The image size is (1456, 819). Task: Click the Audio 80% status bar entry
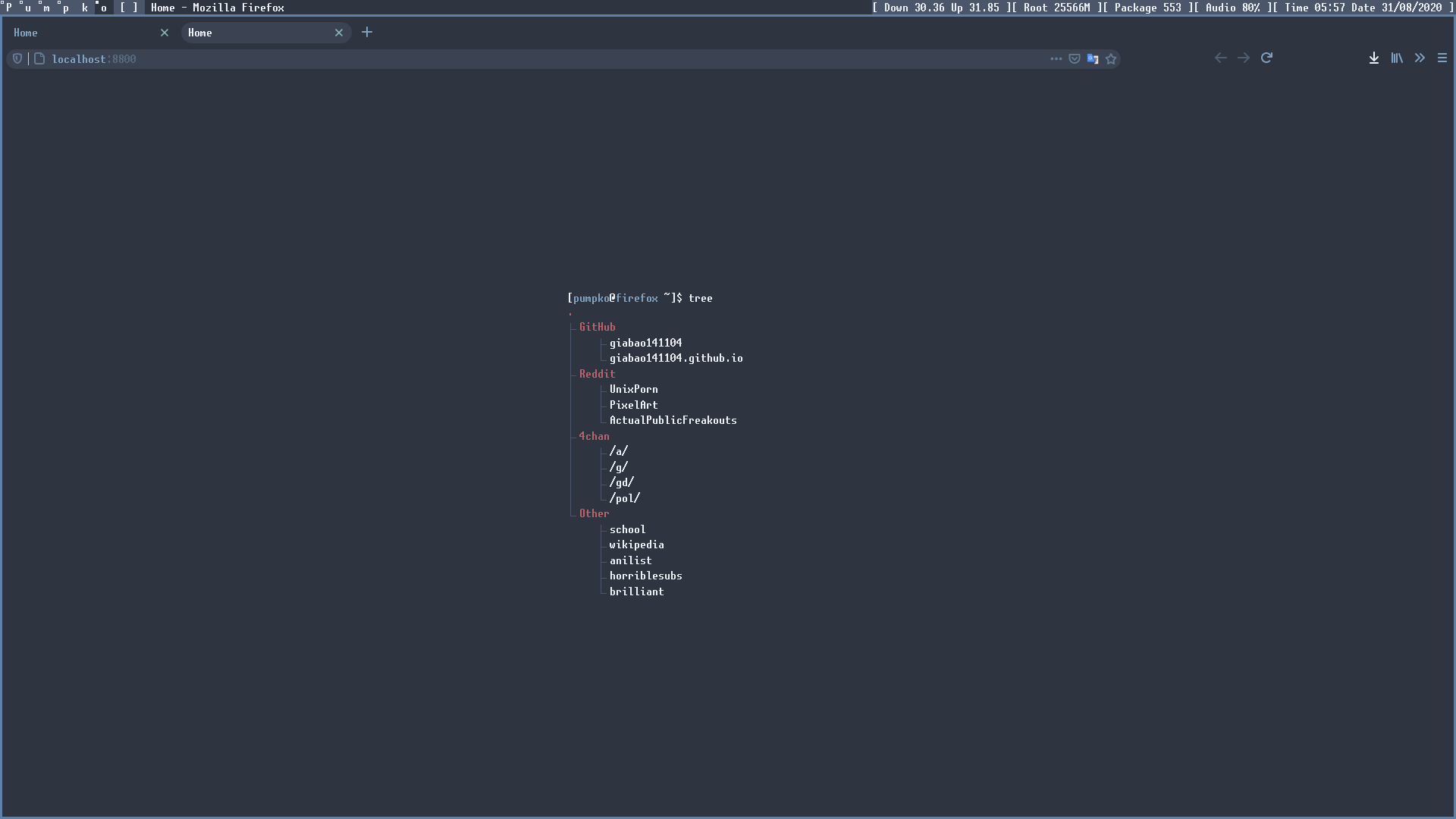[1232, 8]
